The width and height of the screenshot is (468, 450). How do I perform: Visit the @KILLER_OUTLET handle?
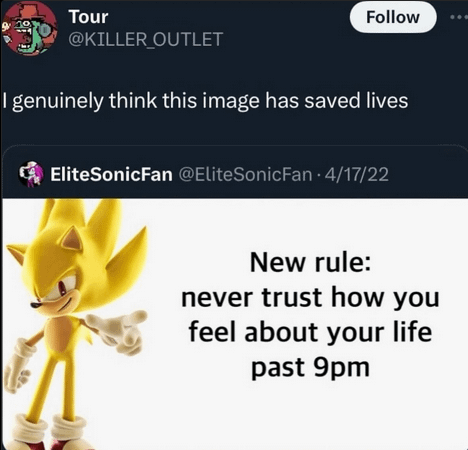click(145, 39)
